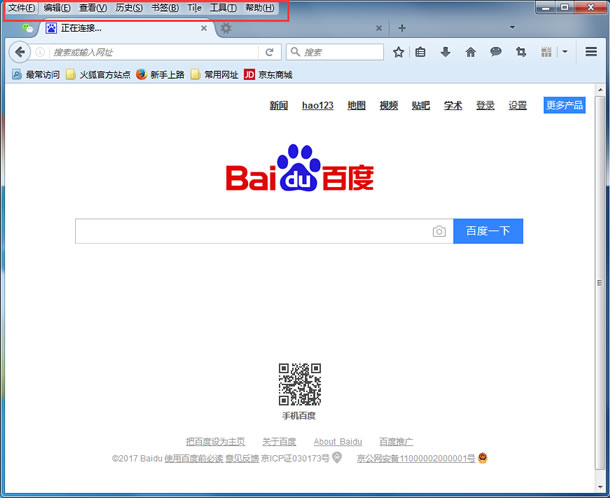
Task: Open the 文件(F) menu
Action: point(22,8)
